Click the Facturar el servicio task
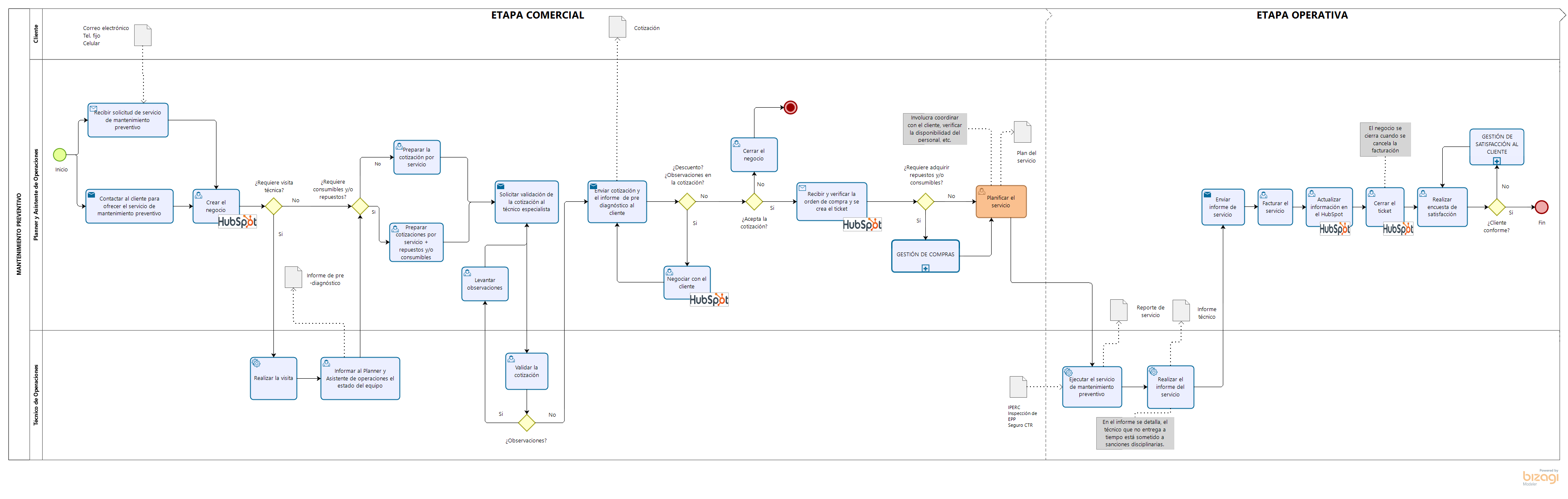 [1275, 207]
